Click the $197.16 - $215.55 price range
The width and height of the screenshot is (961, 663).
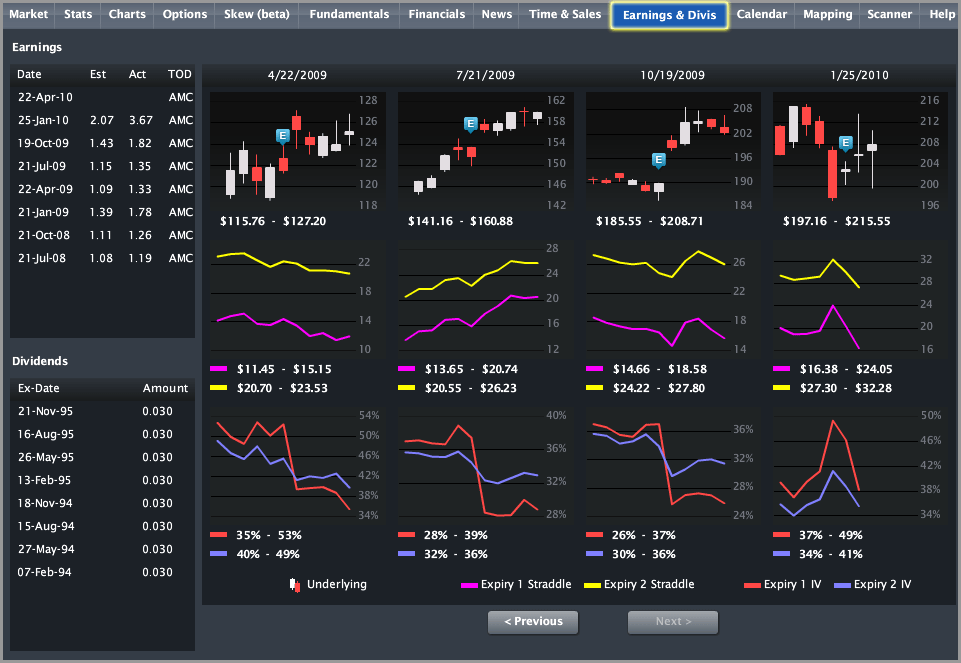[837, 221]
